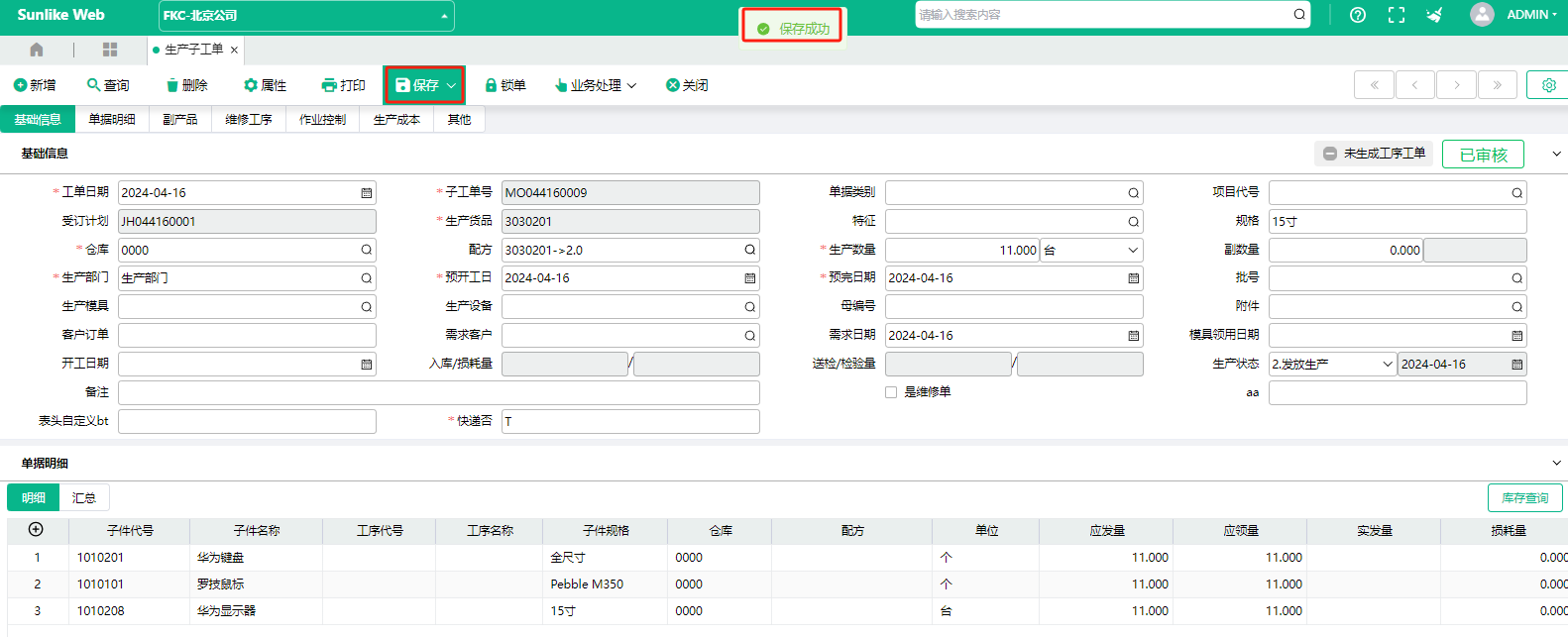1568x637 pixels.
Task: Click the 属性 button
Action: point(265,85)
